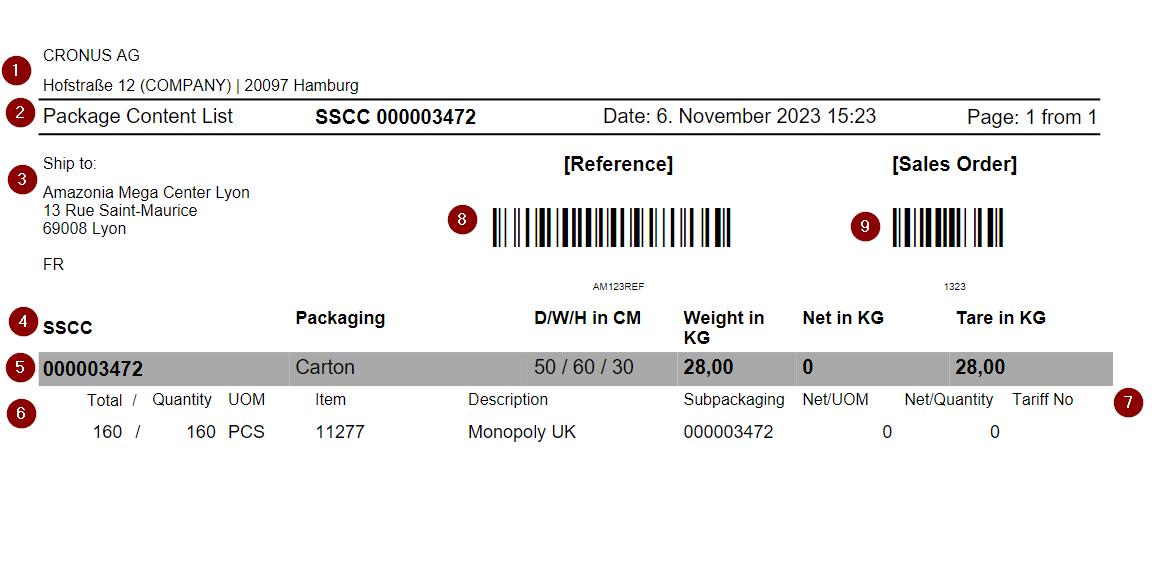The image size is (1154, 573).
Task: Click the Amazonia Mega Center Lyon address
Action: tap(146, 192)
